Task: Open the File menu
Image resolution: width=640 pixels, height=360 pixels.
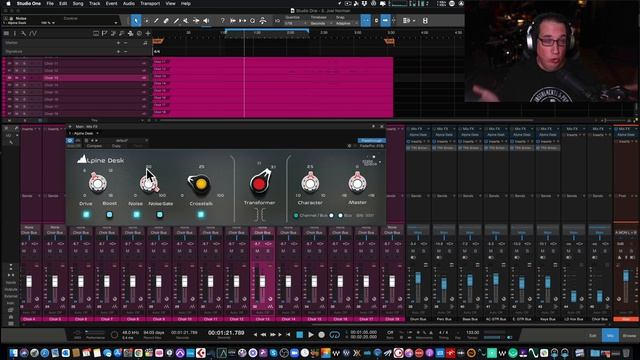Action: pos(50,3)
